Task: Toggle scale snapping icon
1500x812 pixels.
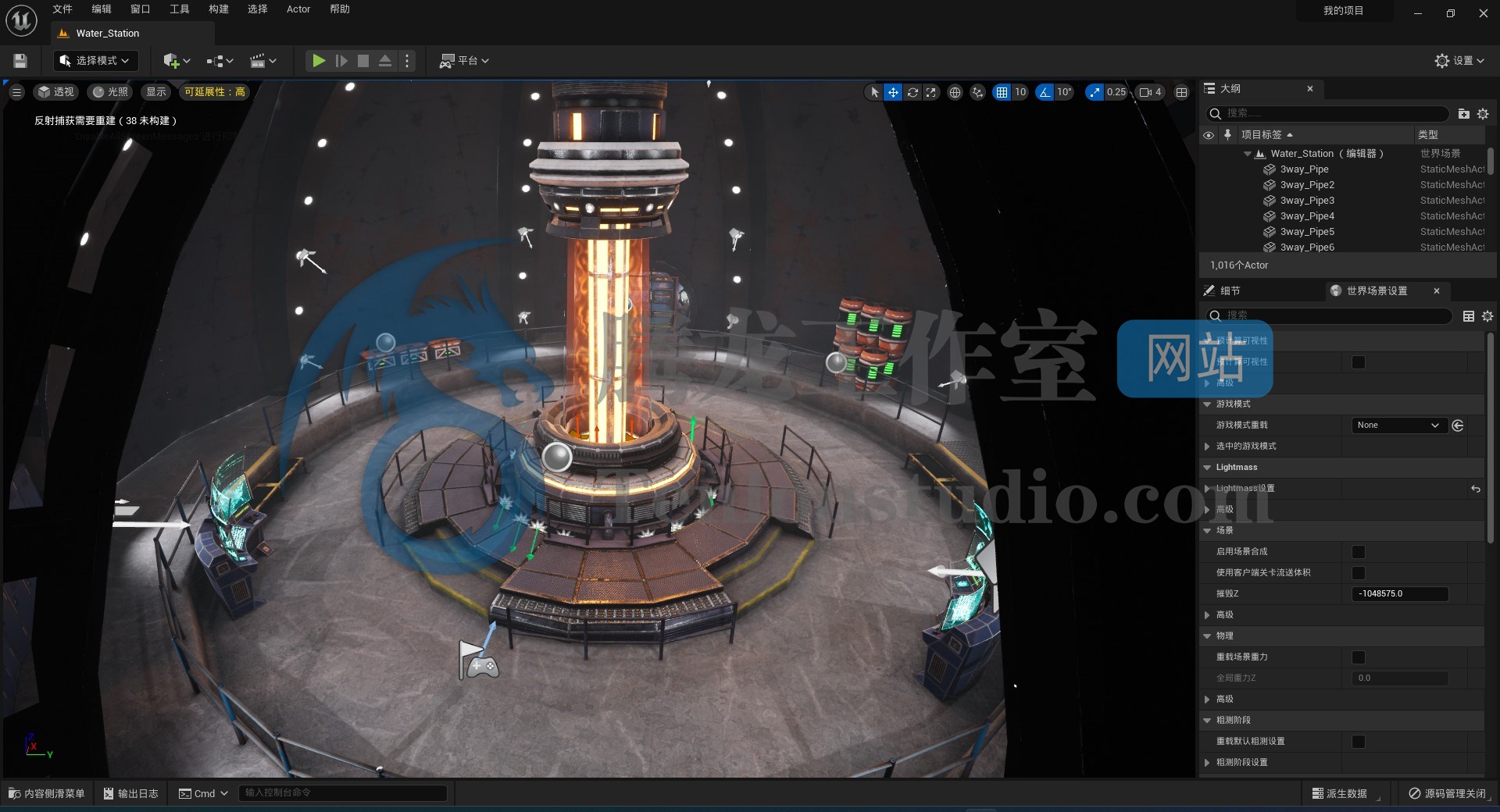Action: point(1095,92)
